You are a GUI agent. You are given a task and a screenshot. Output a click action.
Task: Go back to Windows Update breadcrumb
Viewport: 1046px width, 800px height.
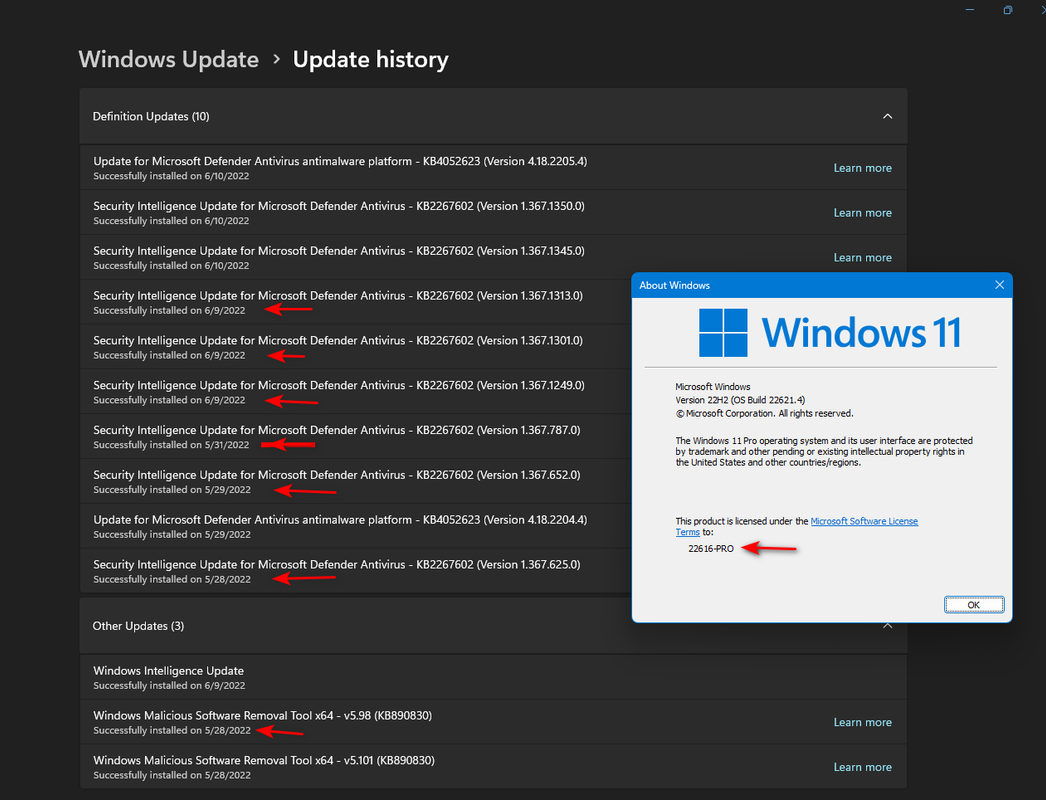click(168, 59)
